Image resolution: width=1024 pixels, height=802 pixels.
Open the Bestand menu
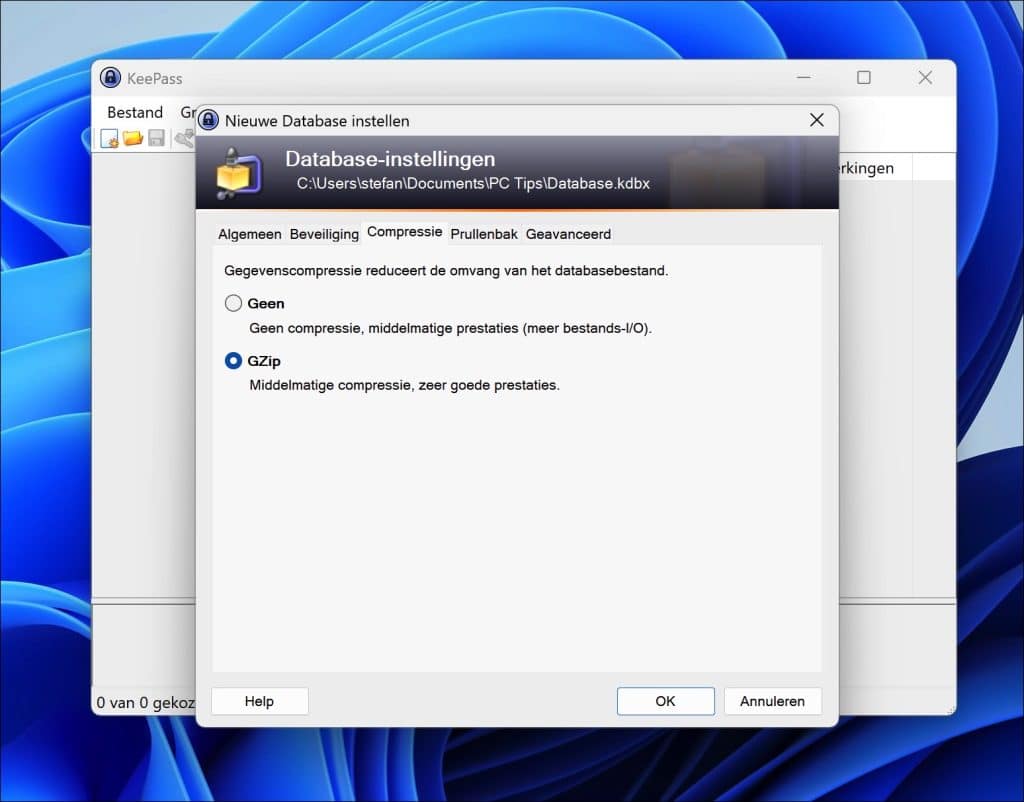[134, 112]
